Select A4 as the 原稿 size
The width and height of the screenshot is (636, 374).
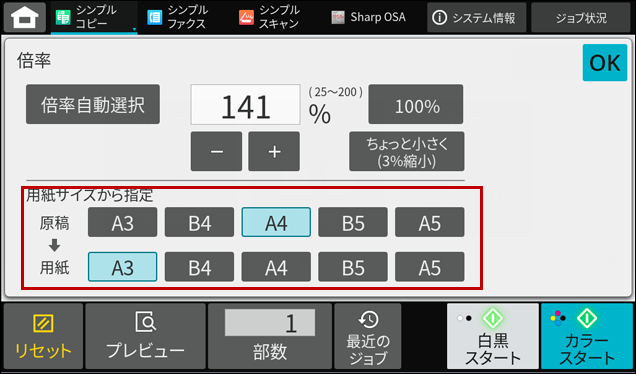point(276,222)
